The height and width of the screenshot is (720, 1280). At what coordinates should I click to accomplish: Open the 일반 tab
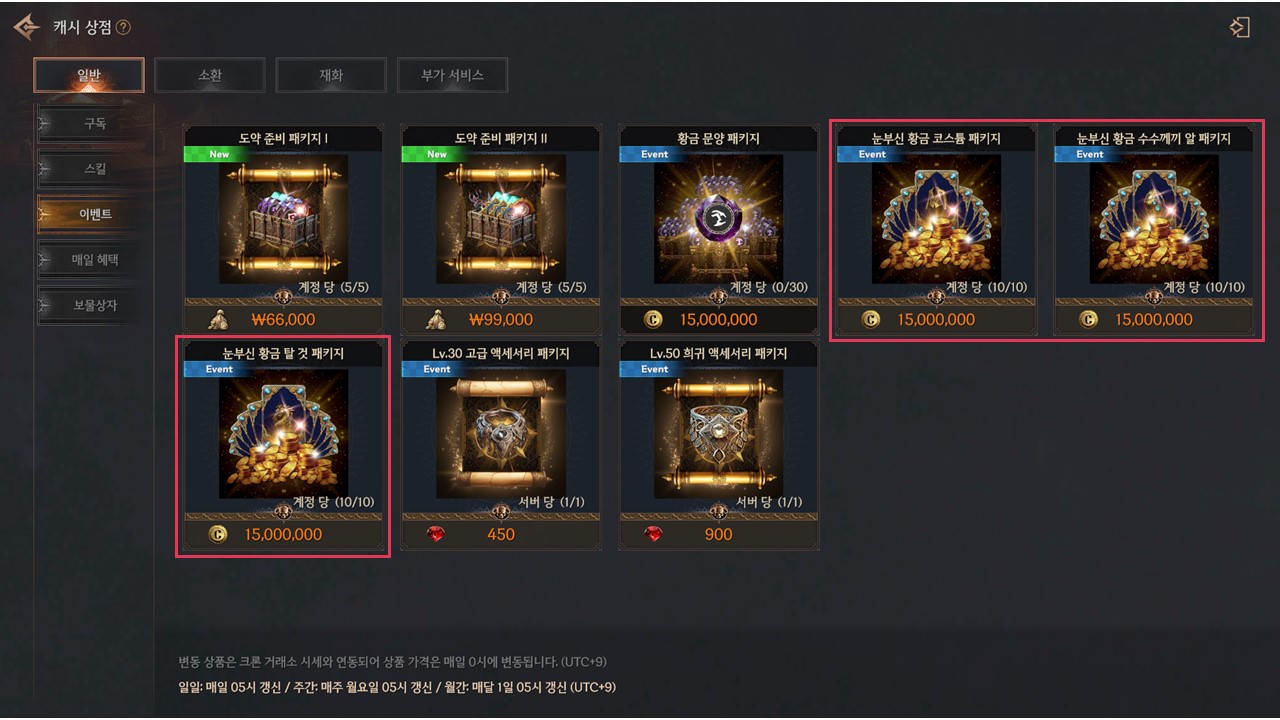89,75
